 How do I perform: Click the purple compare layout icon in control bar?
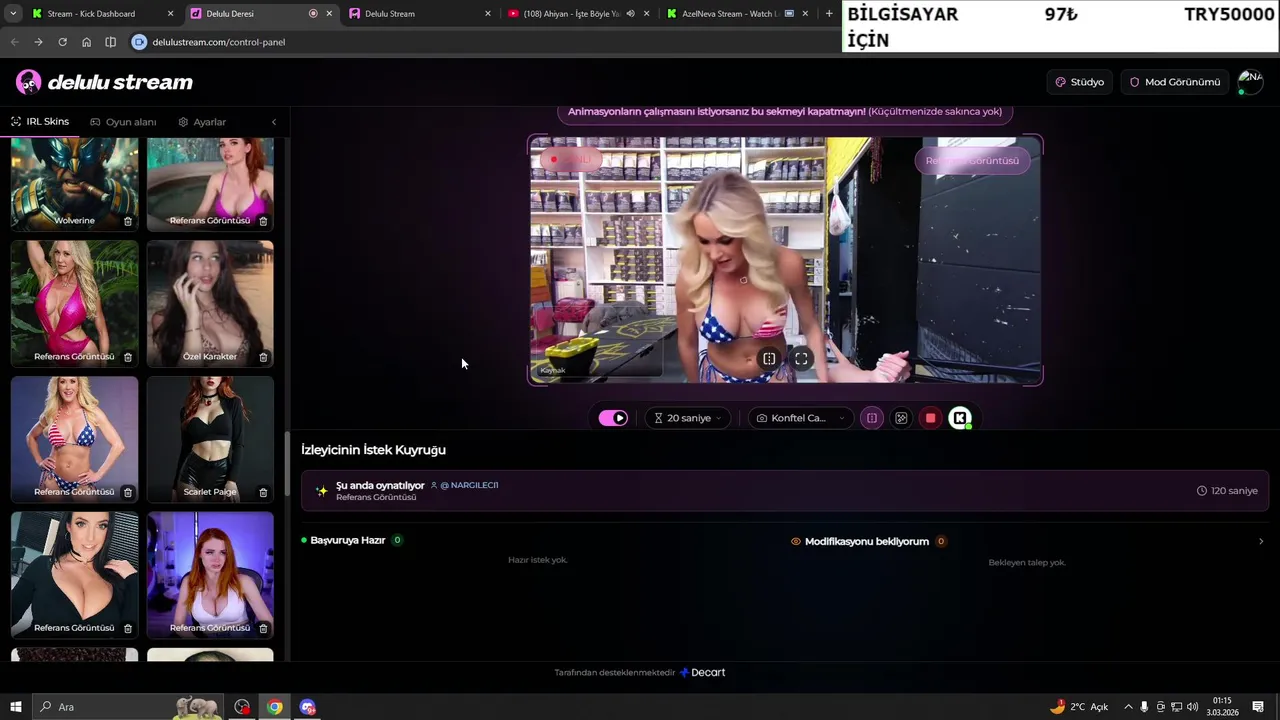click(x=872, y=418)
